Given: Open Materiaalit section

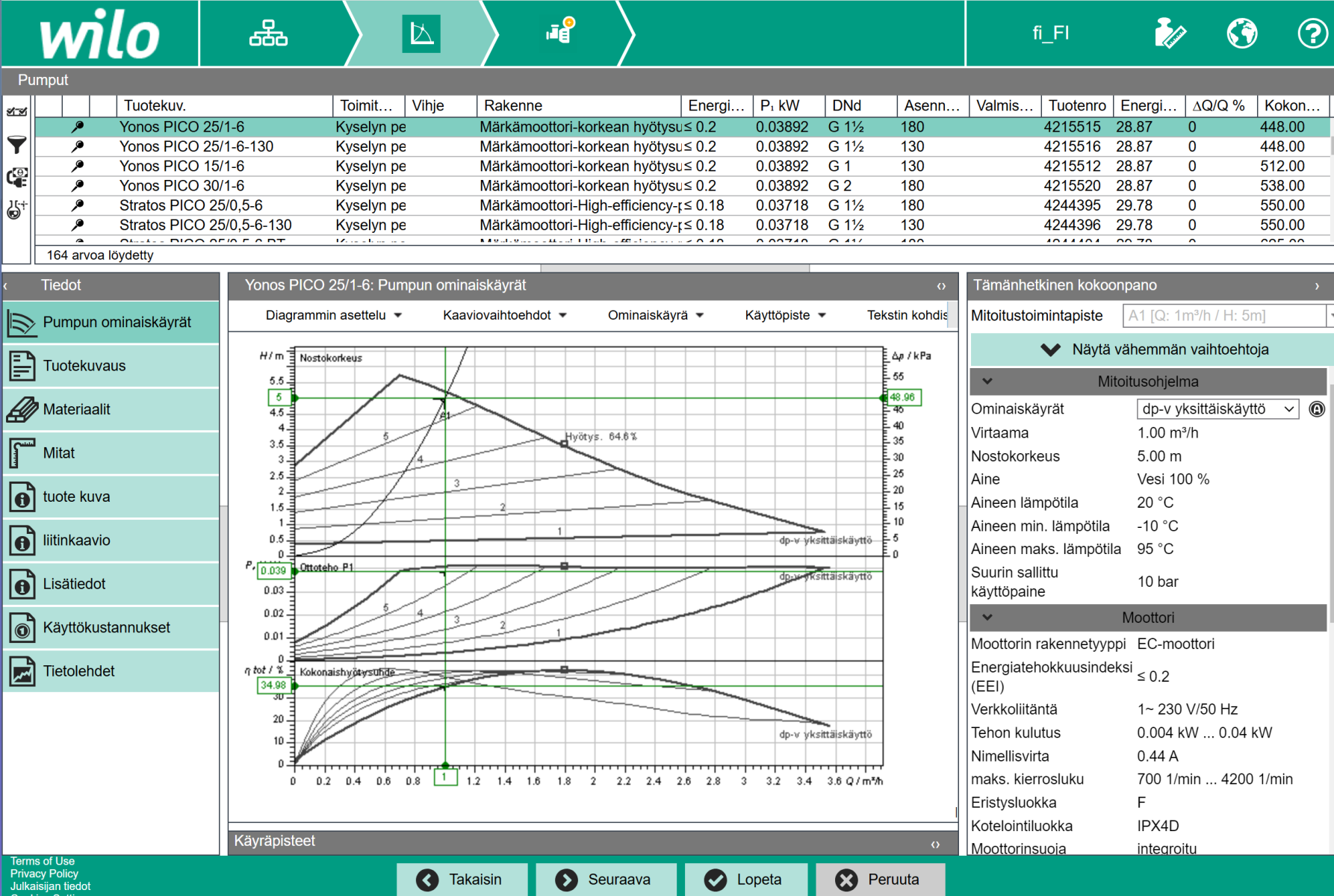Looking at the screenshot, I should pyautogui.click(x=111, y=409).
